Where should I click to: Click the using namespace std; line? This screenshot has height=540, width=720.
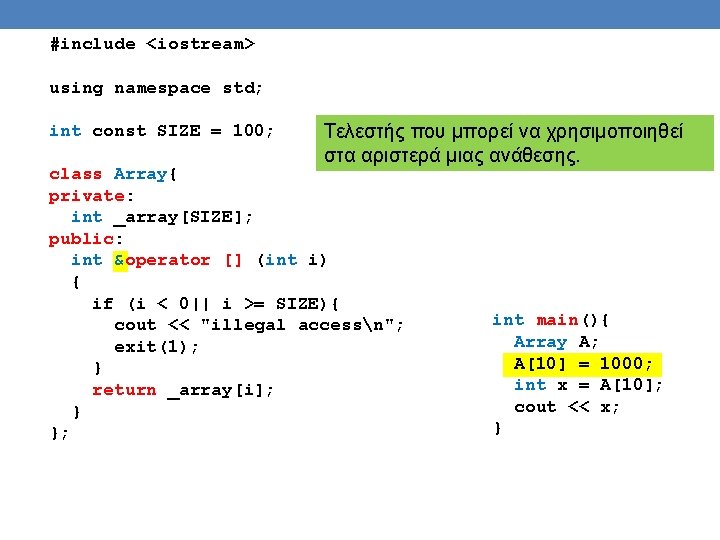tap(156, 88)
